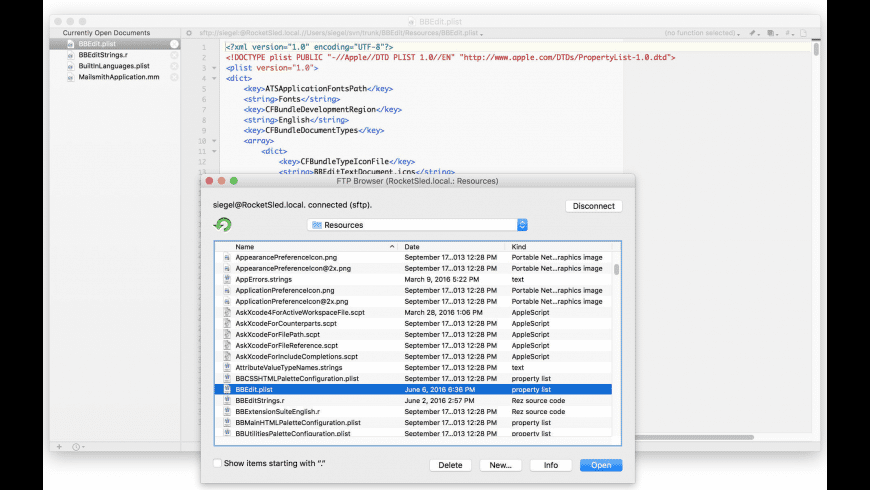Select ApplicationPreferenceIcon@2x.png row
Viewport: 870px width, 490px height.
click(413, 301)
